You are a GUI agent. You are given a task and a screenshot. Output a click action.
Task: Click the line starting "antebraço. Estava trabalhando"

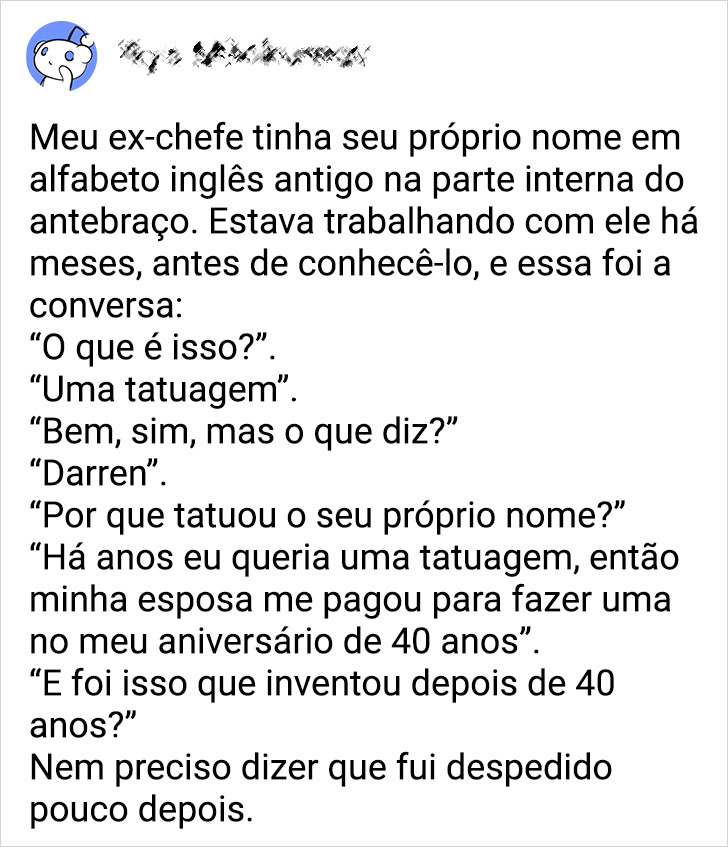point(363,223)
